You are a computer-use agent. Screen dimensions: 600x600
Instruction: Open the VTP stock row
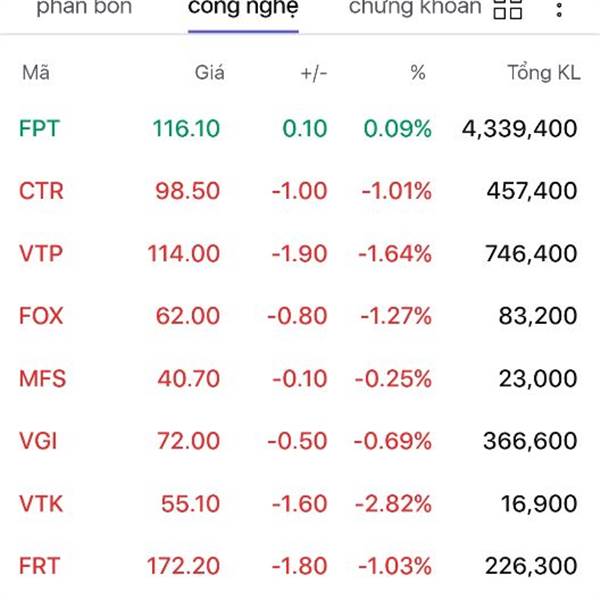[x=298, y=253]
